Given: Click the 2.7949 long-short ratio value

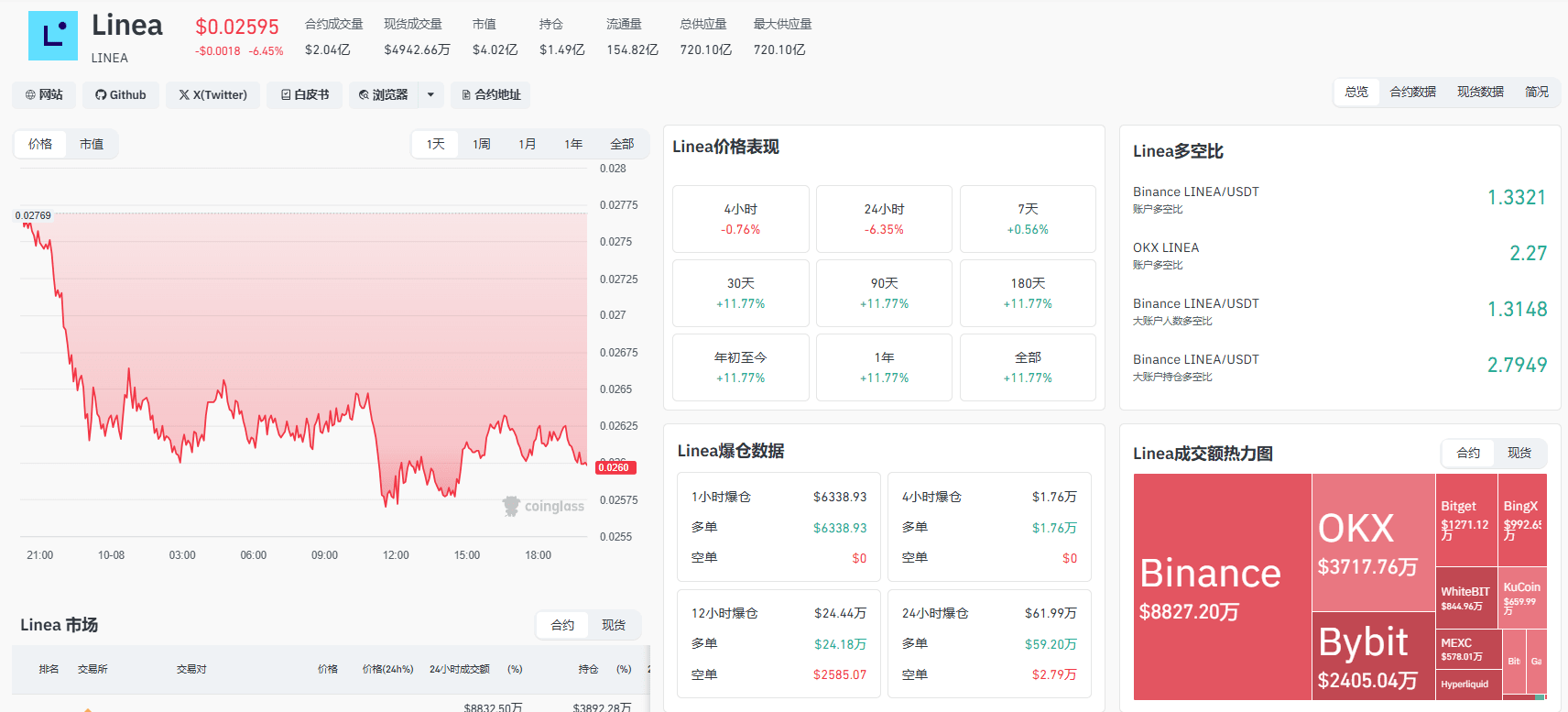Looking at the screenshot, I should point(1517,365).
